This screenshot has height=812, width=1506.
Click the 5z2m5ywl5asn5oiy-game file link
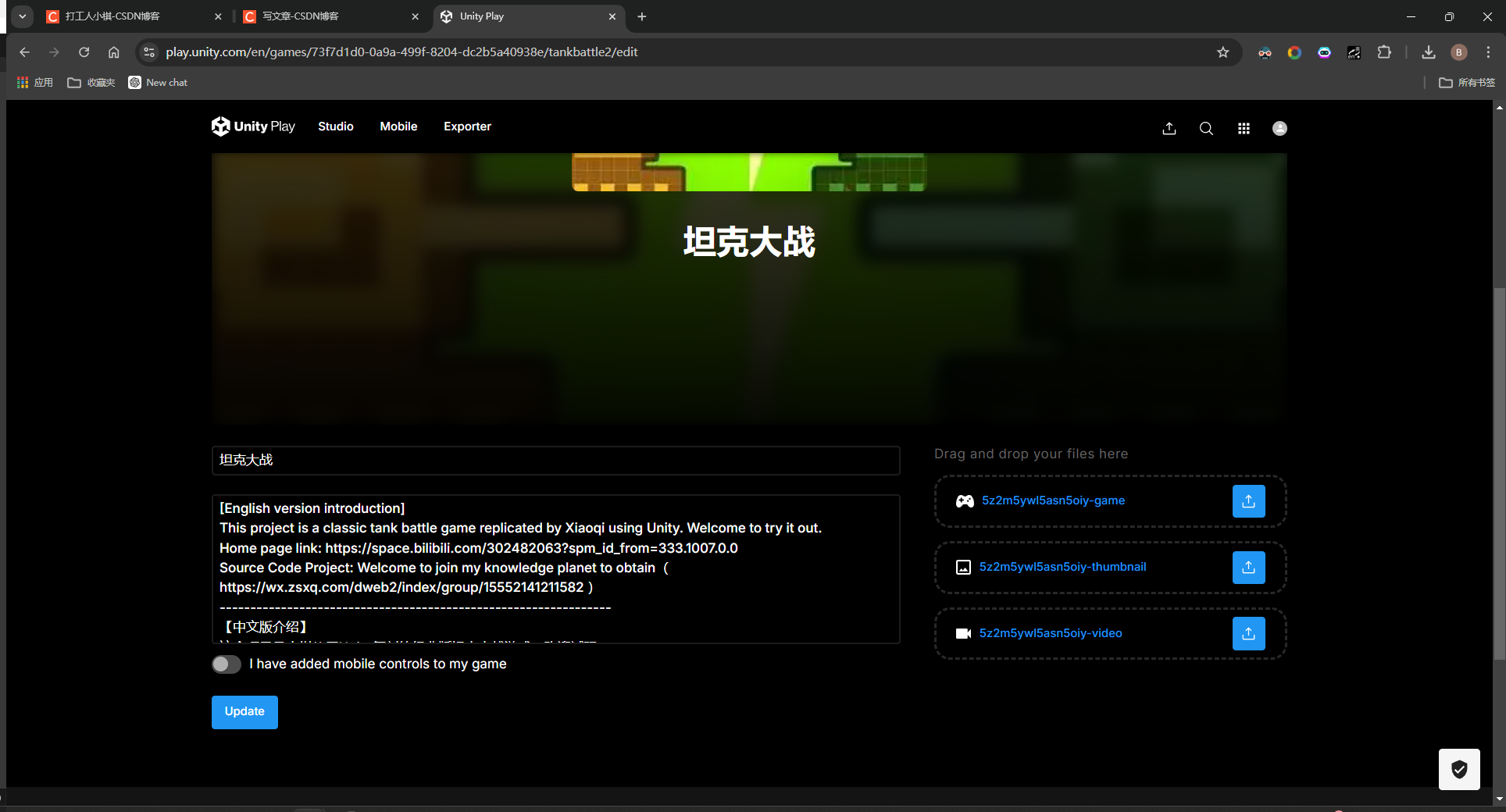[x=1053, y=500]
